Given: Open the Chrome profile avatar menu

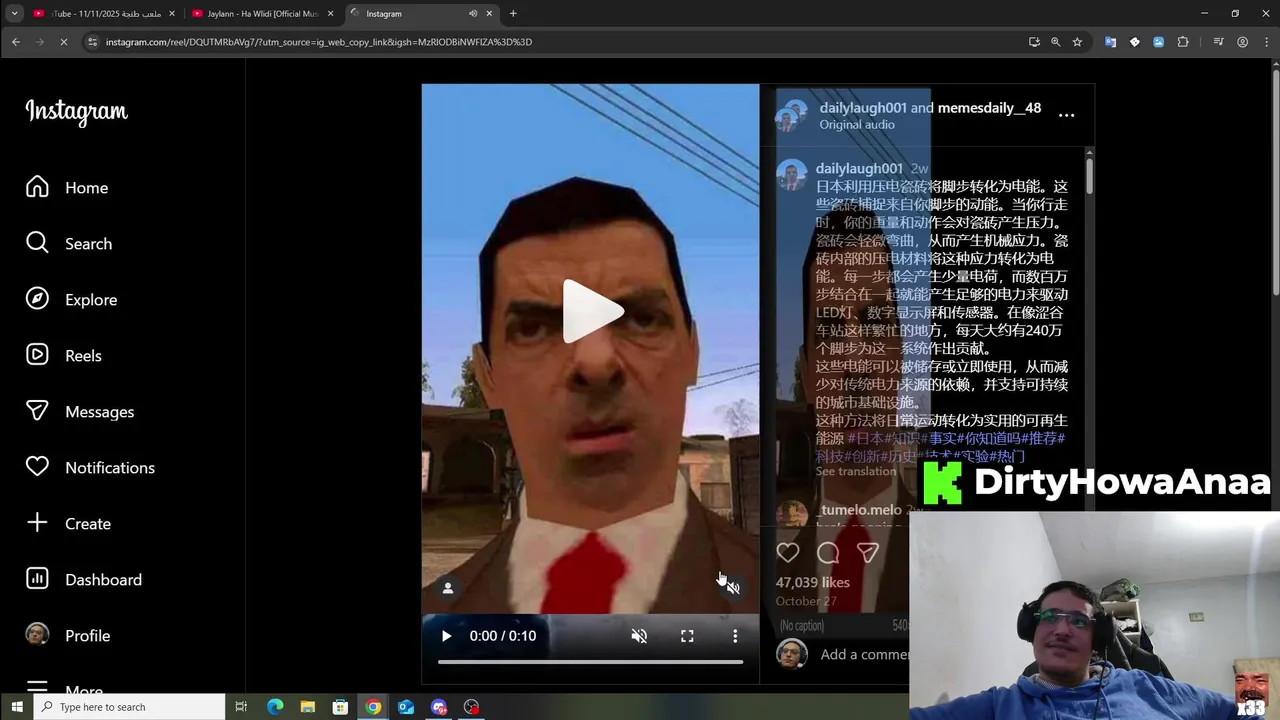Looking at the screenshot, I should click(x=1243, y=42).
